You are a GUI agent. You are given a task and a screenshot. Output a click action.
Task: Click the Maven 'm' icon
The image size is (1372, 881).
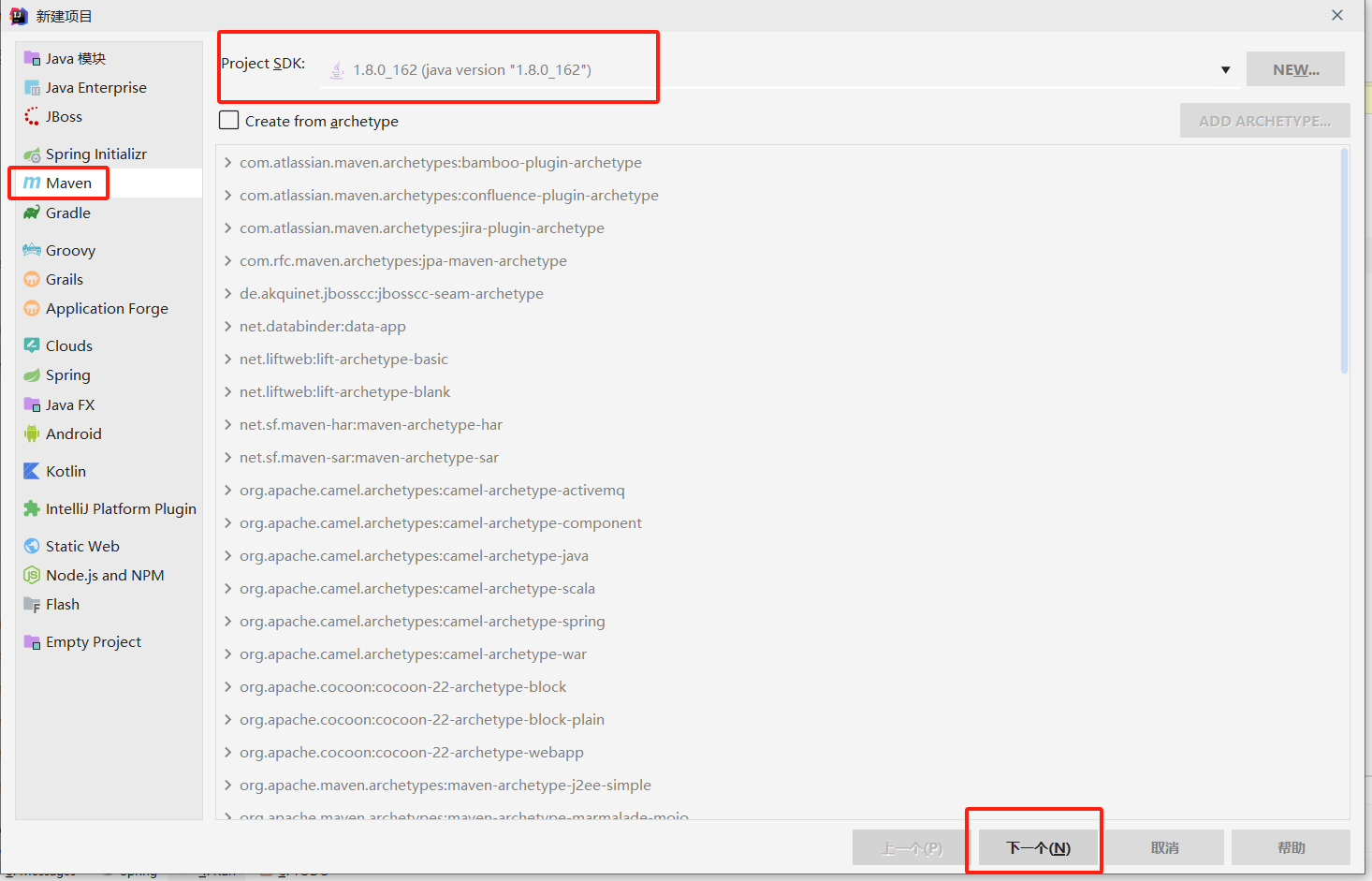coord(32,184)
